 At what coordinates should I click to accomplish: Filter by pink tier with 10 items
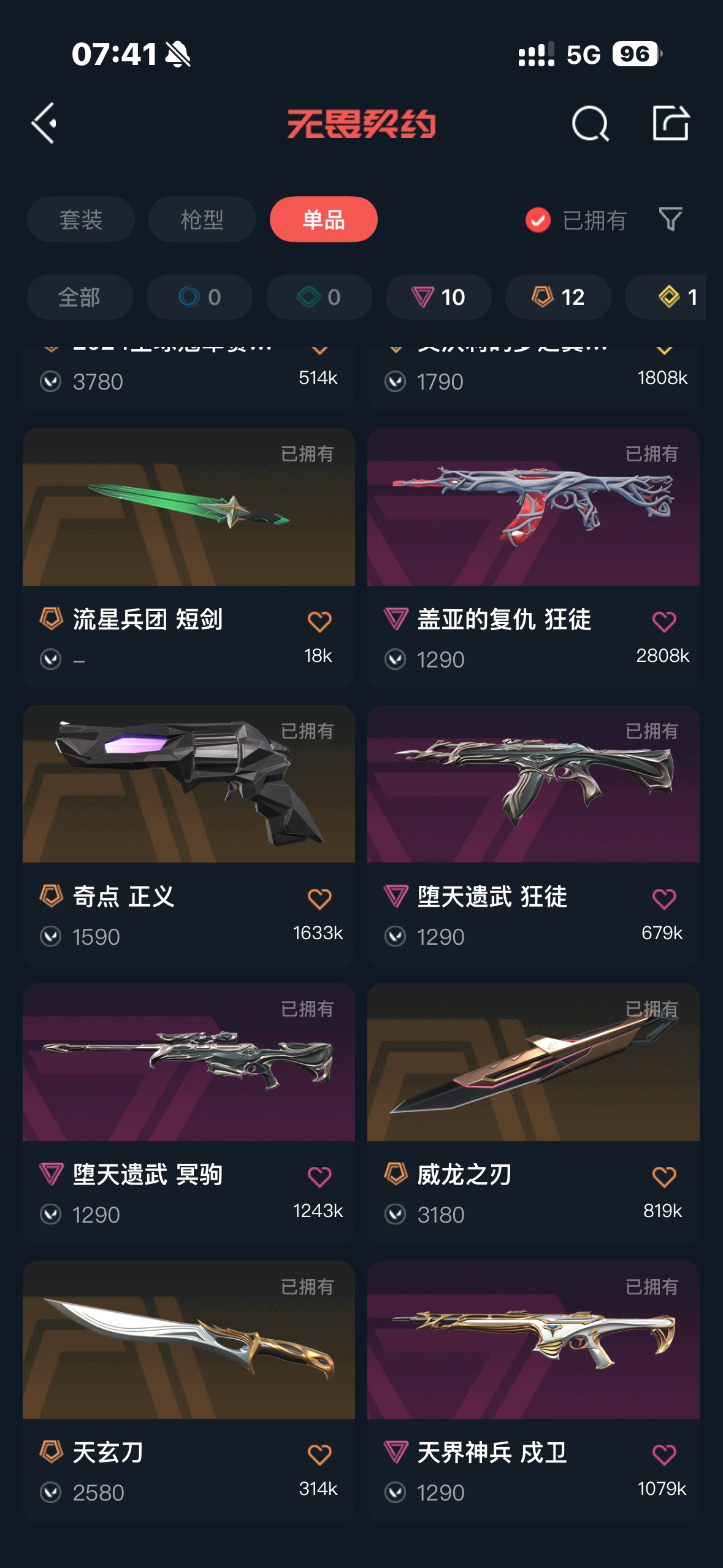(438, 297)
